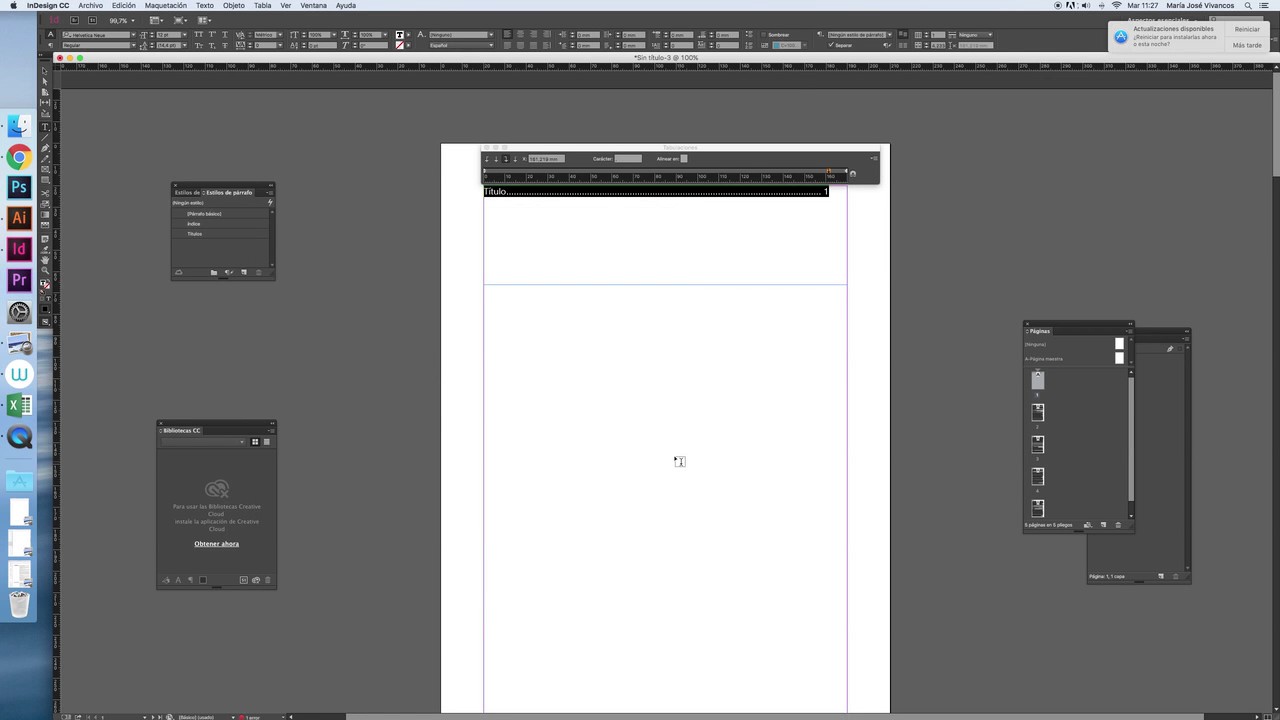Click the tab X position field

[x=547, y=159]
